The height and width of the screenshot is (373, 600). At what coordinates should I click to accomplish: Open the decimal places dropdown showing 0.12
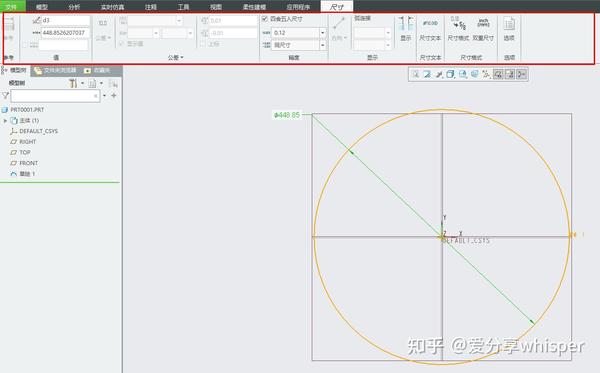pyautogui.click(x=323, y=33)
